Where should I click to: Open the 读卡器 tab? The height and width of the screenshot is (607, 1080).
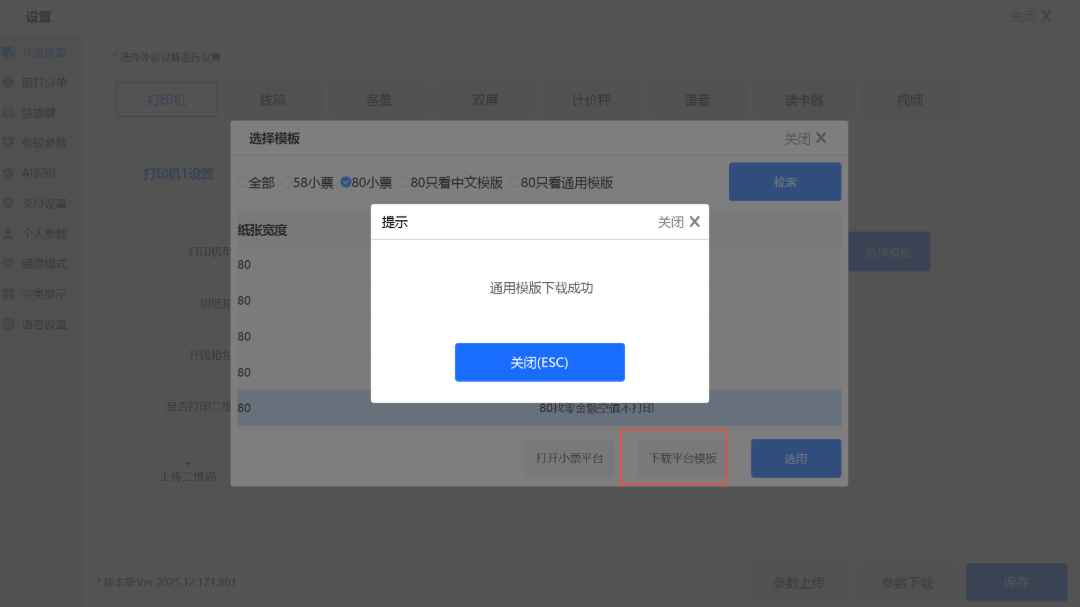(804, 100)
